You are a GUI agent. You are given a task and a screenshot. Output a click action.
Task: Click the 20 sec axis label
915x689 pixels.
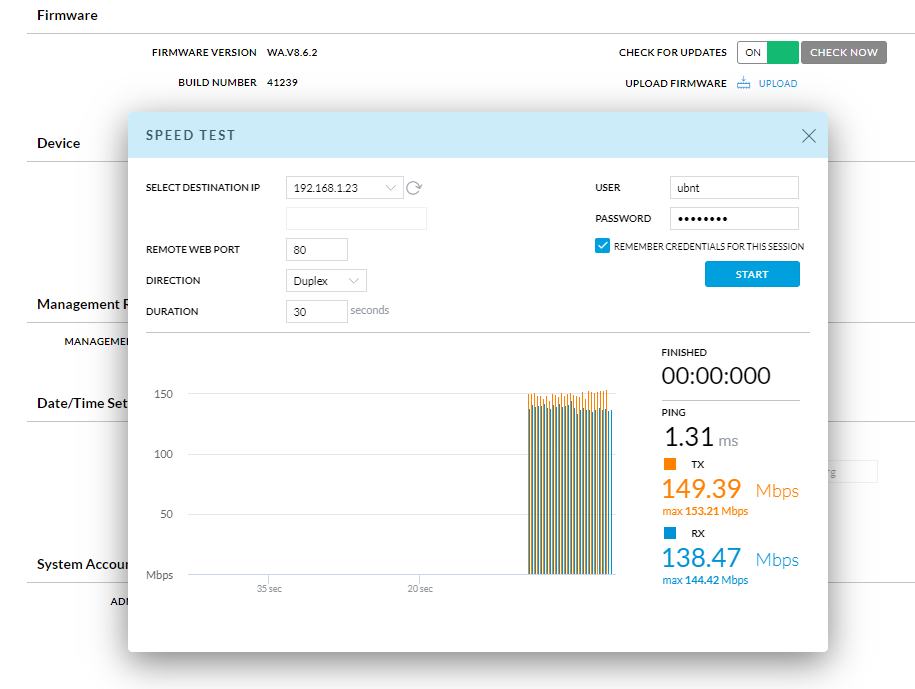pos(420,589)
